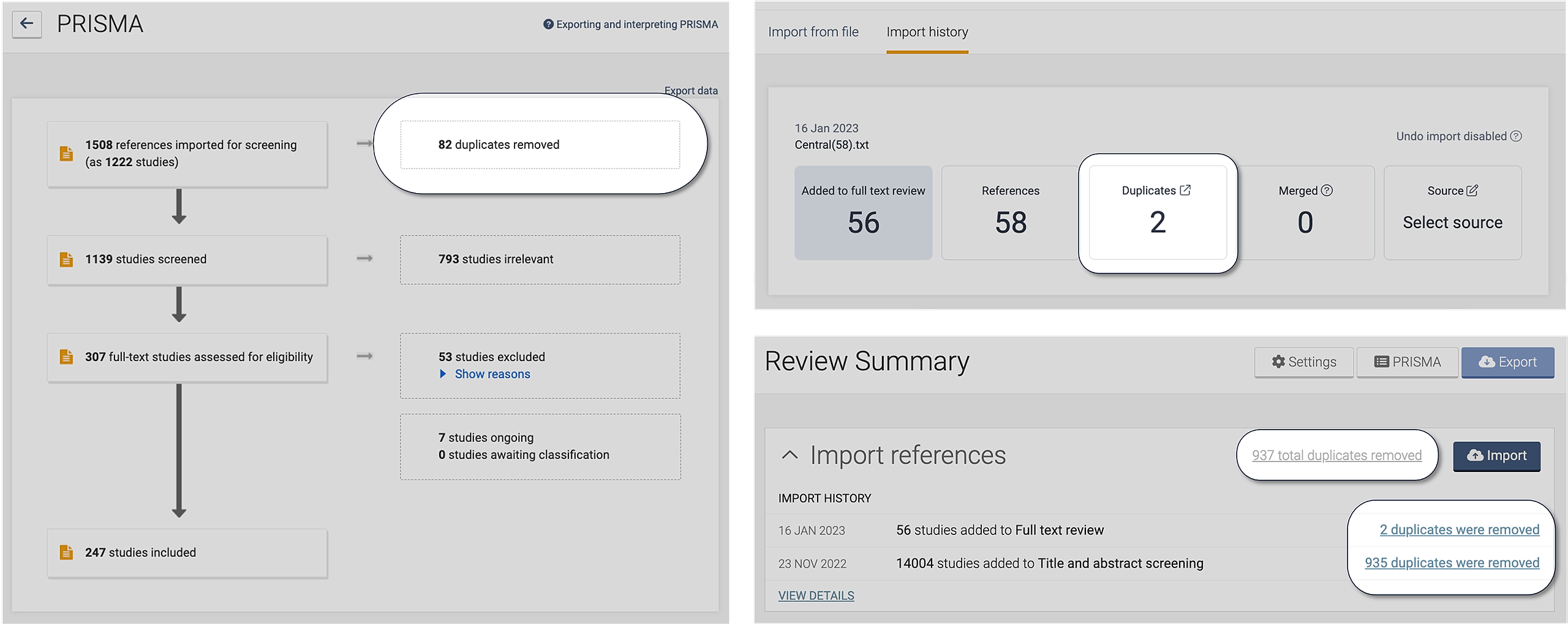
Task: Click the help icon beside Exporting and interpreting PRISMA
Action: 548,25
